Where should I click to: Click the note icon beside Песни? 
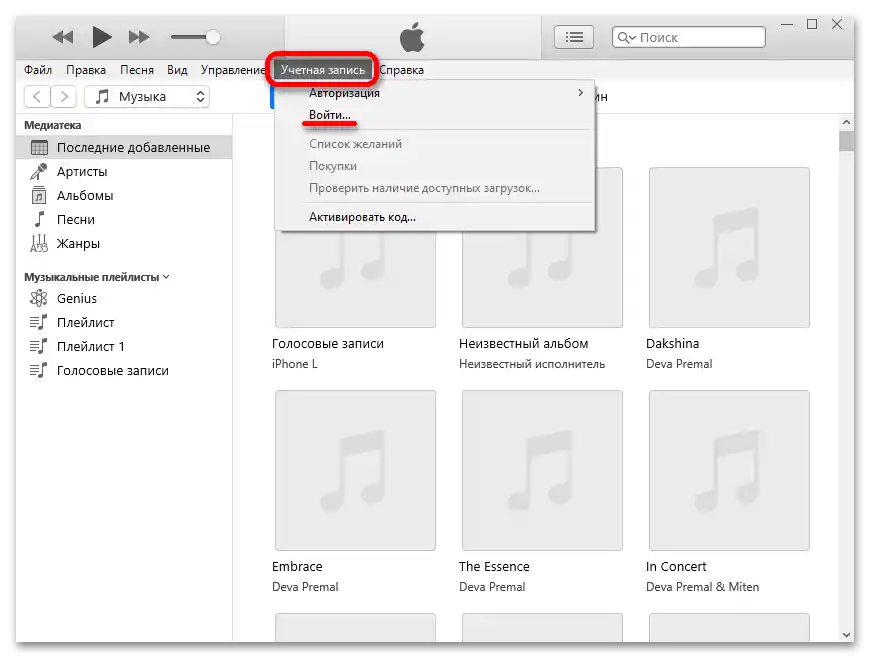(39, 219)
